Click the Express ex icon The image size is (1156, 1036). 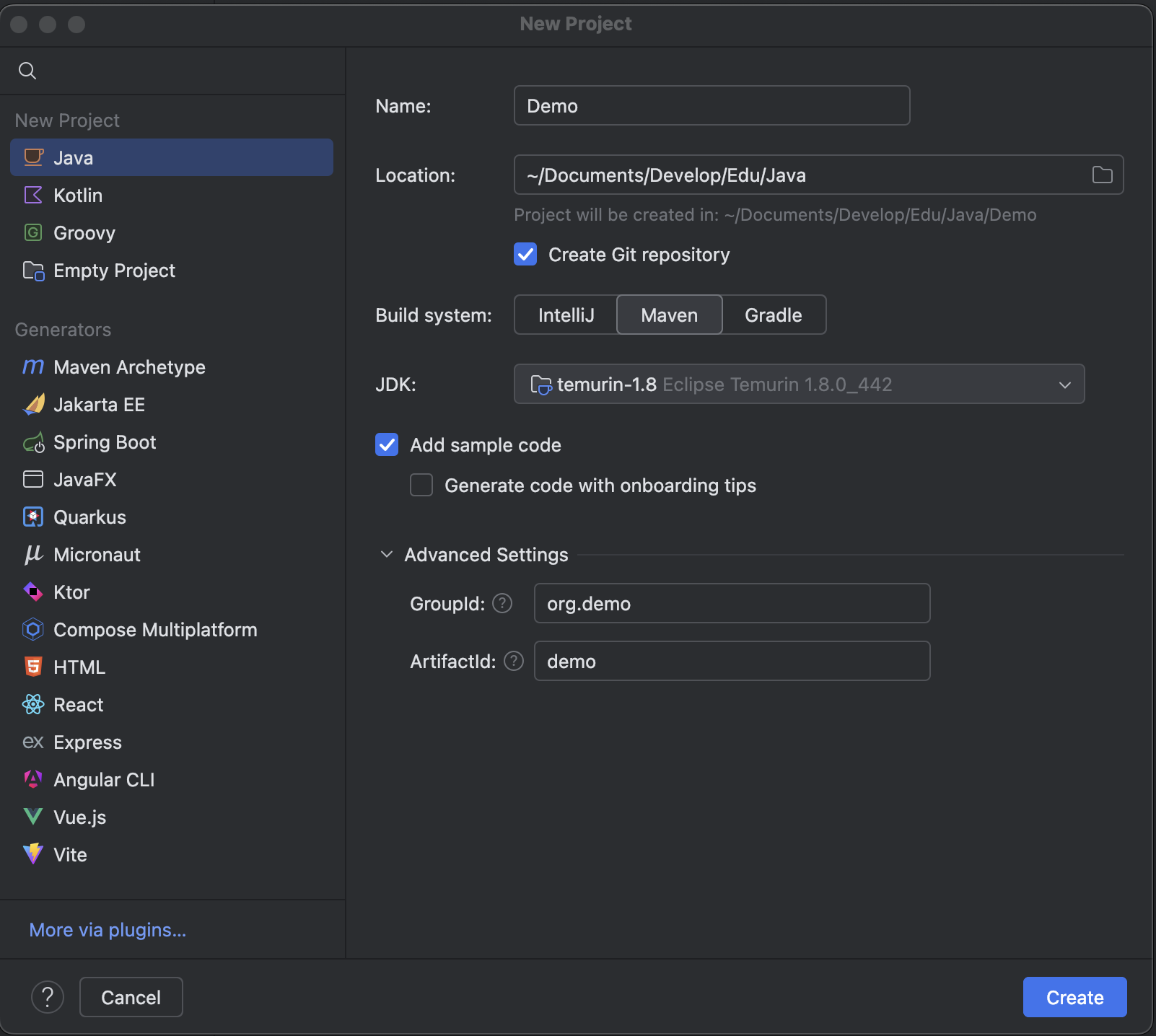tap(33, 742)
